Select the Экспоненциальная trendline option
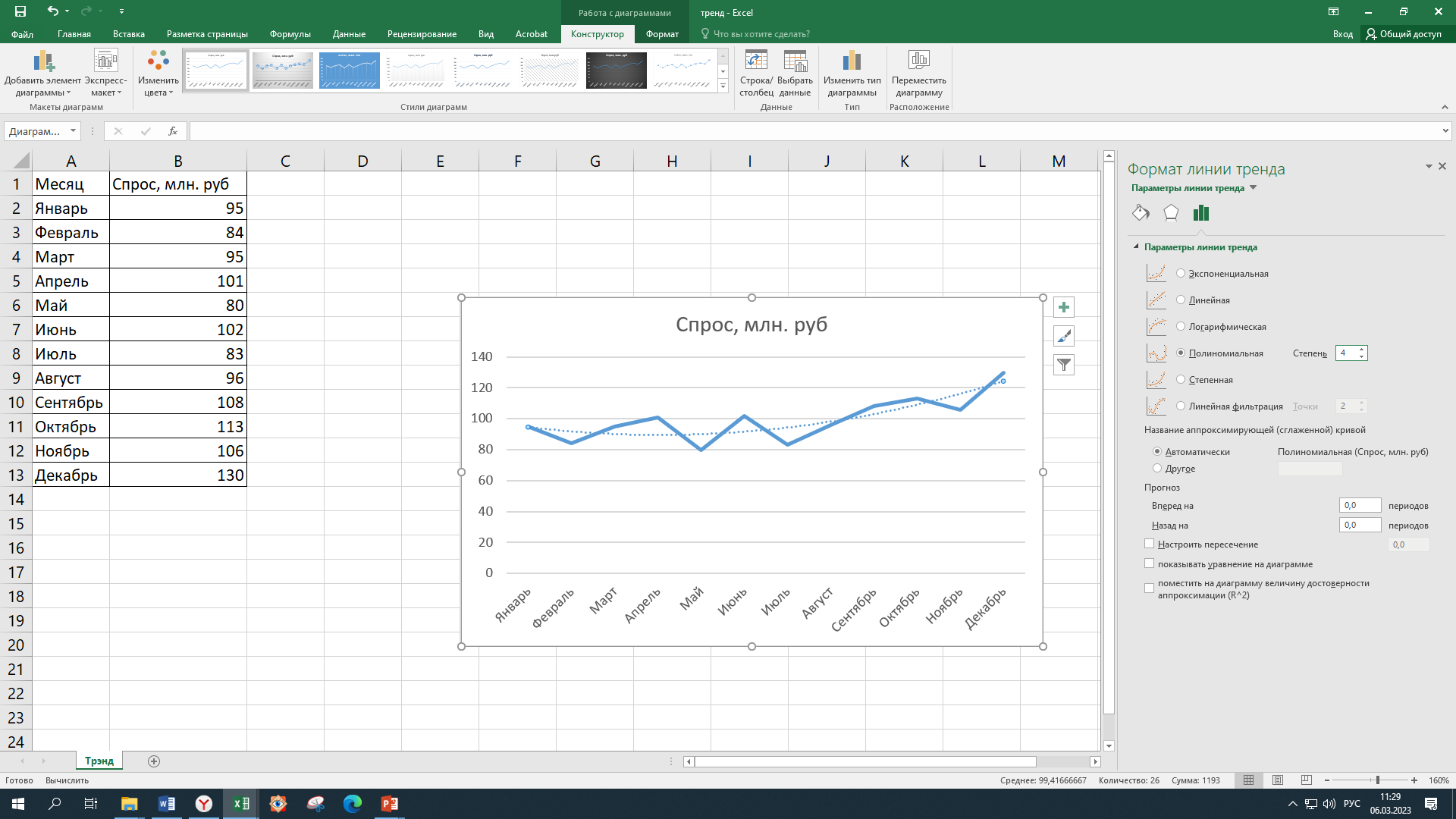1456x819 pixels. click(x=1181, y=274)
